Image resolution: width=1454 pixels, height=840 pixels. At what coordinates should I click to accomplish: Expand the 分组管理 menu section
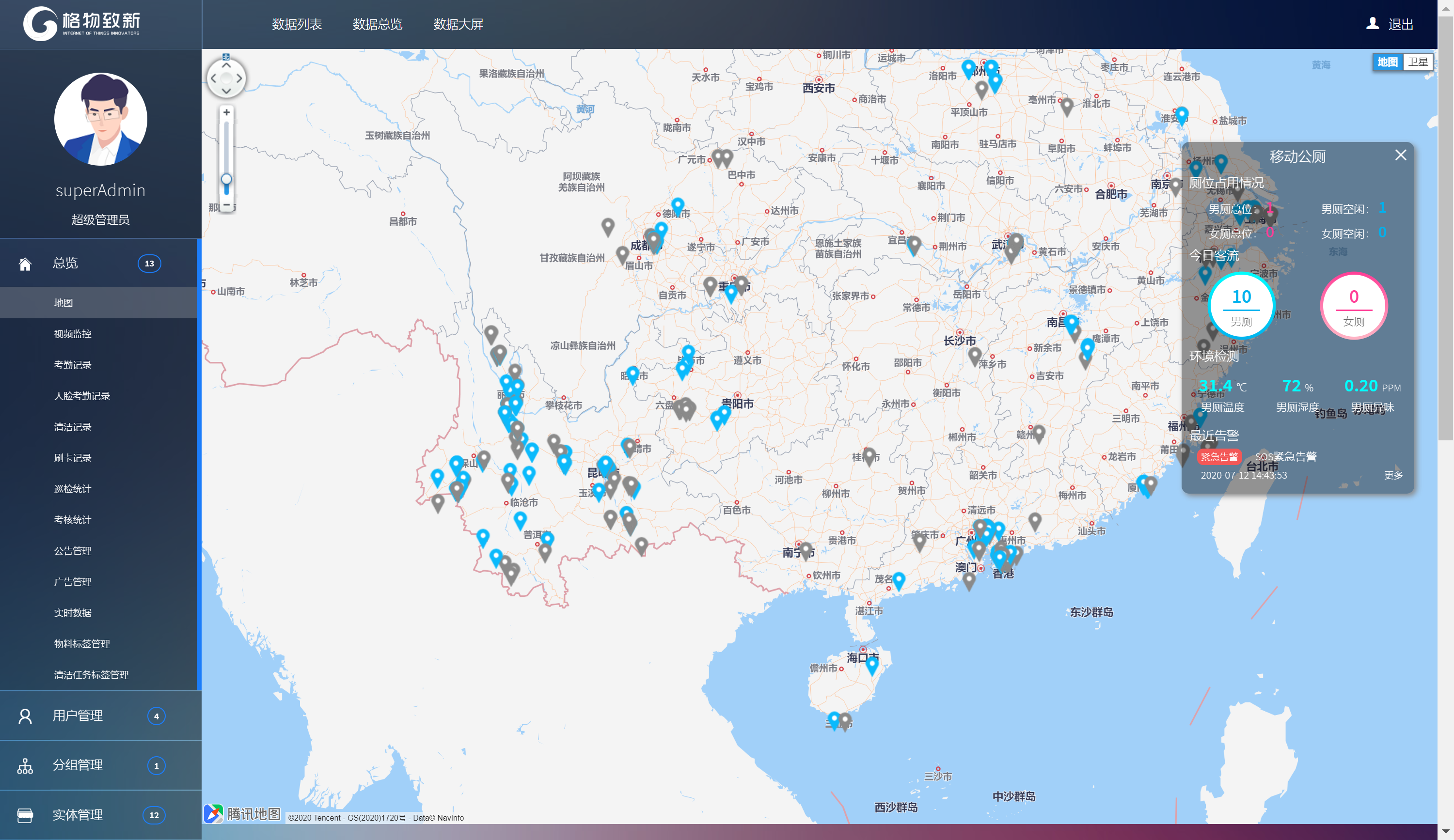[x=78, y=765]
